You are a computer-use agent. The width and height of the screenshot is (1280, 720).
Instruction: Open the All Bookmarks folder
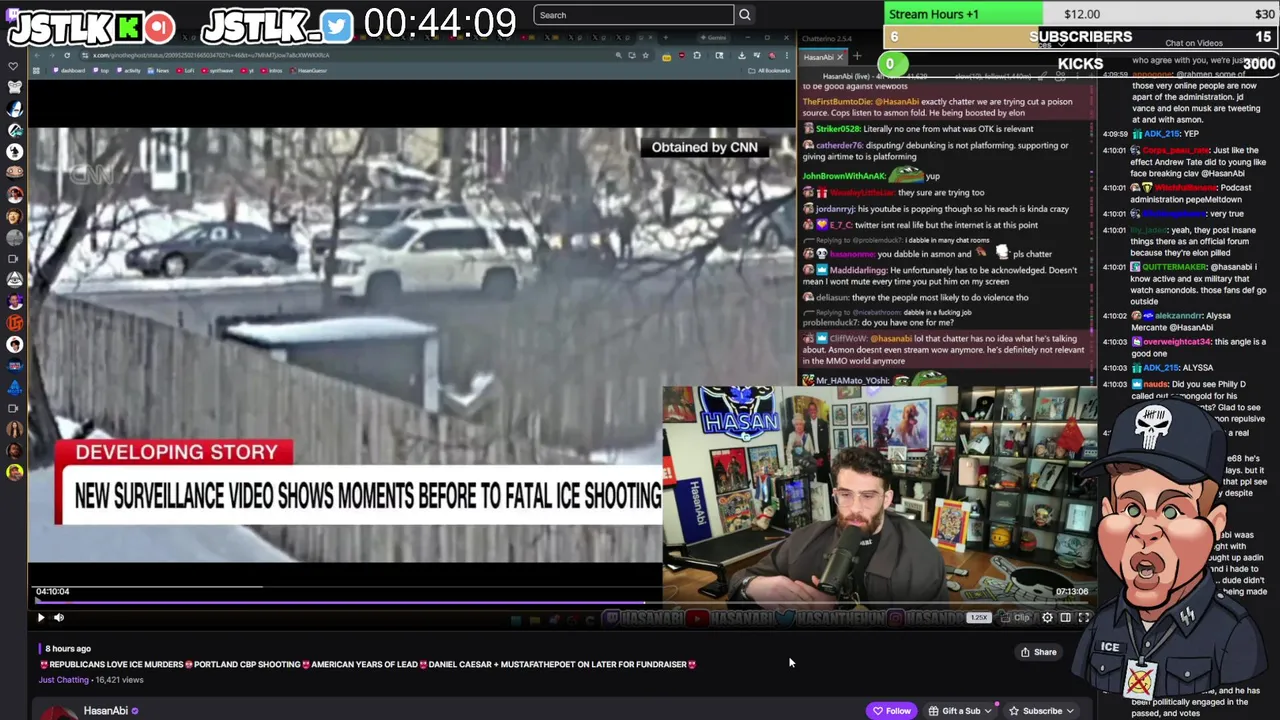click(768, 71)
